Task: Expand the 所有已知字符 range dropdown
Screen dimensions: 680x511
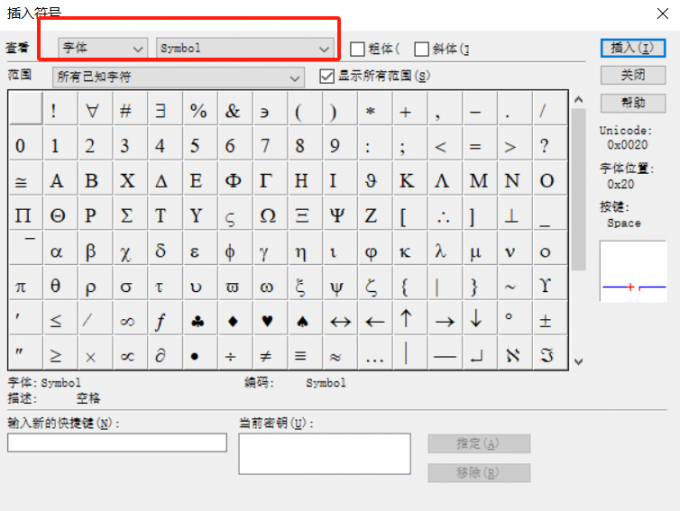Action: coord(179,77)
